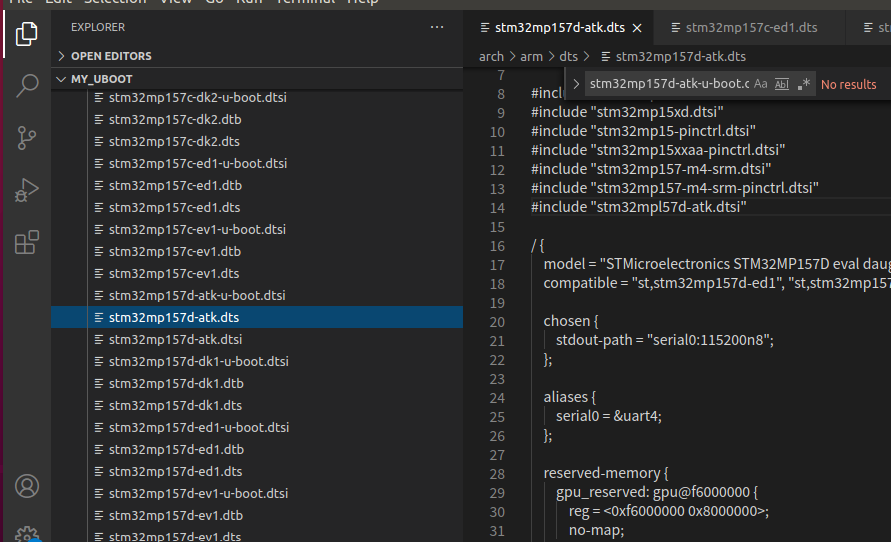Click 'no-map;' on line 31
Image resolution: width=891 pixels, height=542 pixels.
(596, 531)
